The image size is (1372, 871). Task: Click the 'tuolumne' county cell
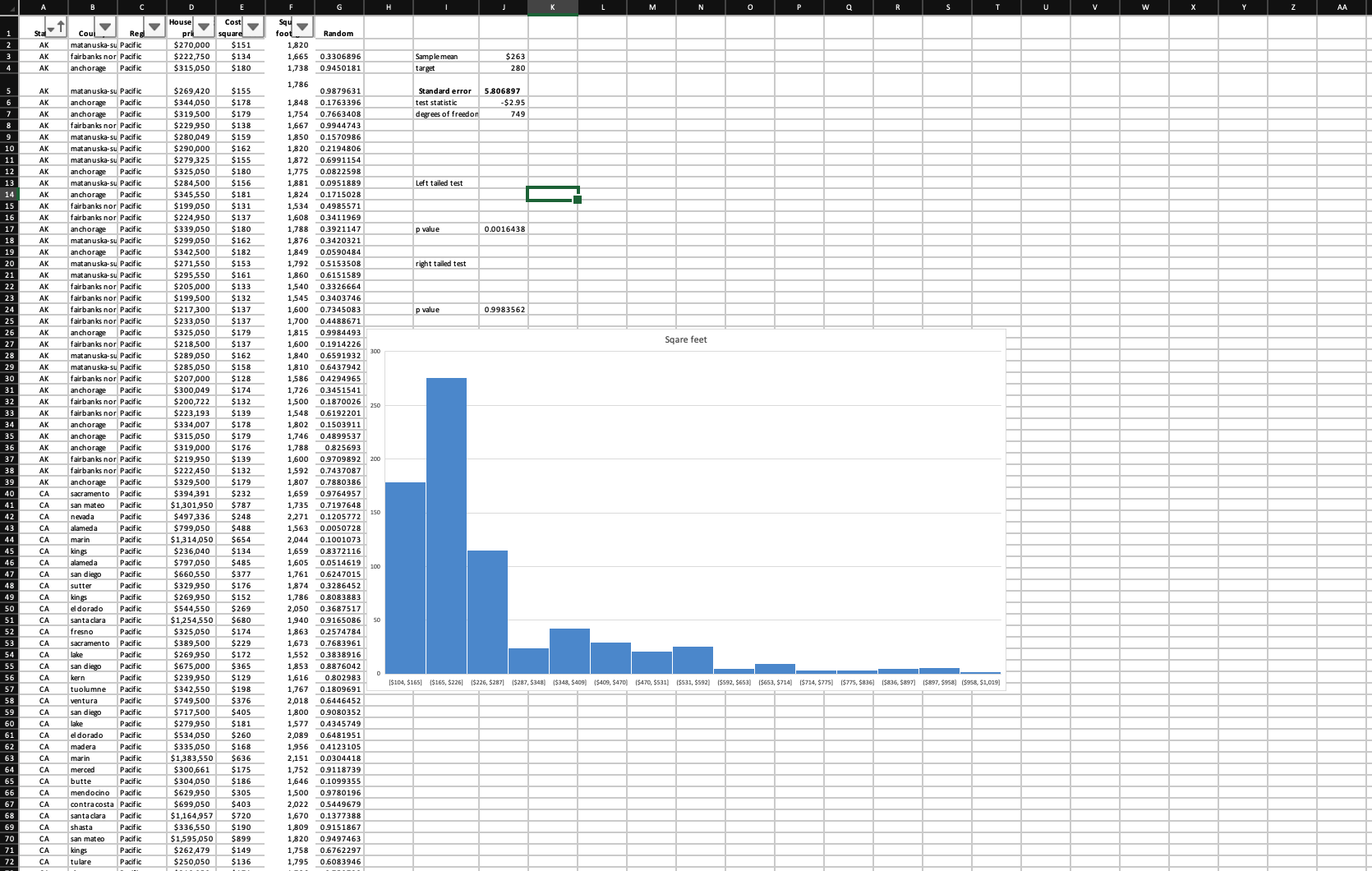[93, 689]
